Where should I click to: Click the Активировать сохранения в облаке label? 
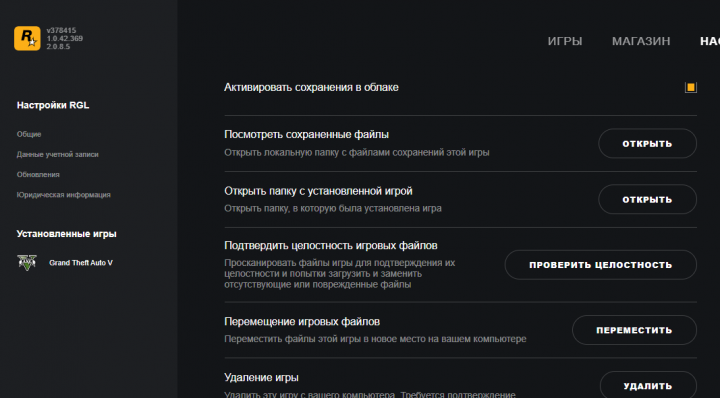pyautogui.click(x=311, y=87)
